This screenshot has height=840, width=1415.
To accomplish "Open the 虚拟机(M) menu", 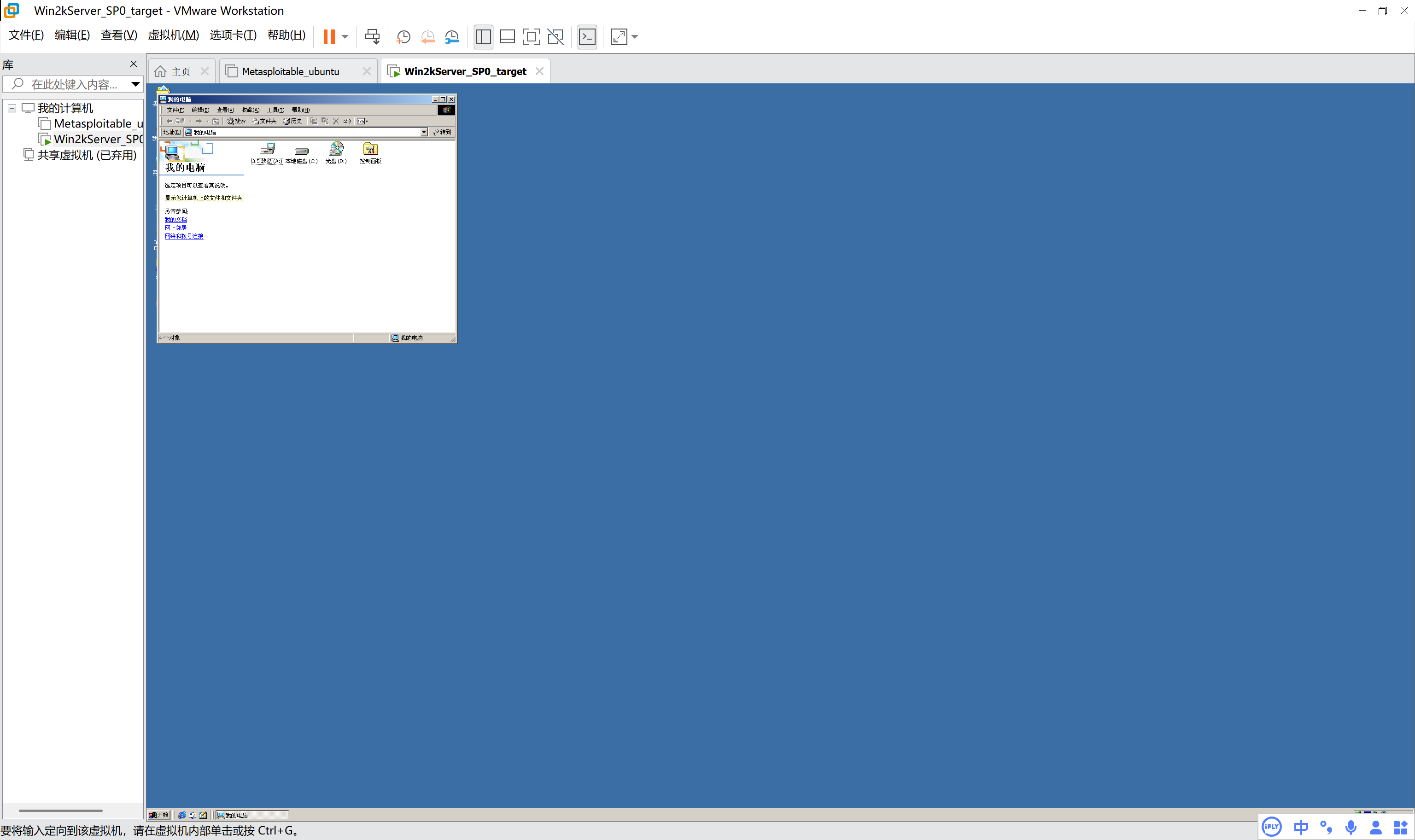I will click(x=173, y=35).
